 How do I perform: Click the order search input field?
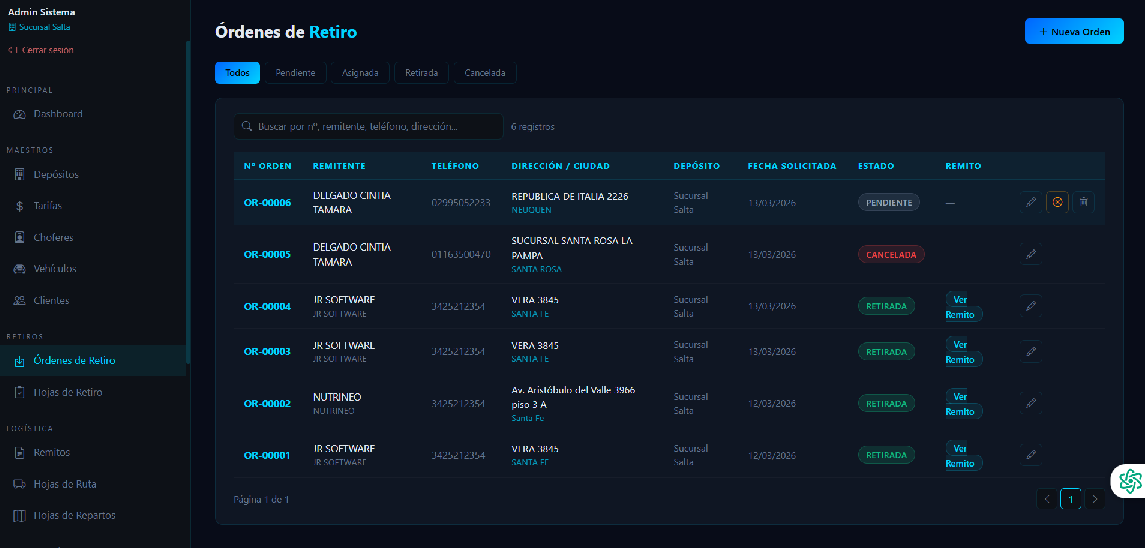[x=368, y=127]
